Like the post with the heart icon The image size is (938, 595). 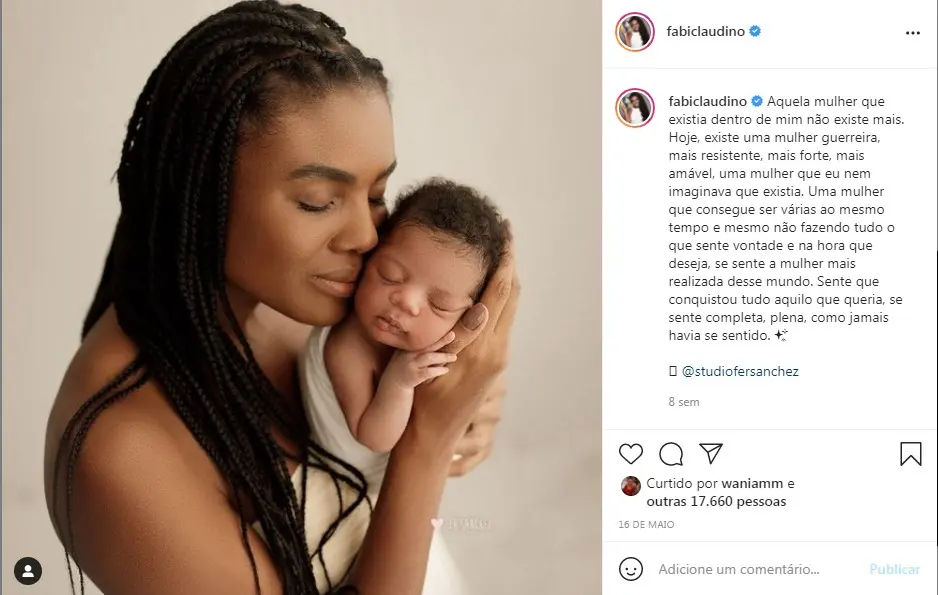click(x=631, y=454)
